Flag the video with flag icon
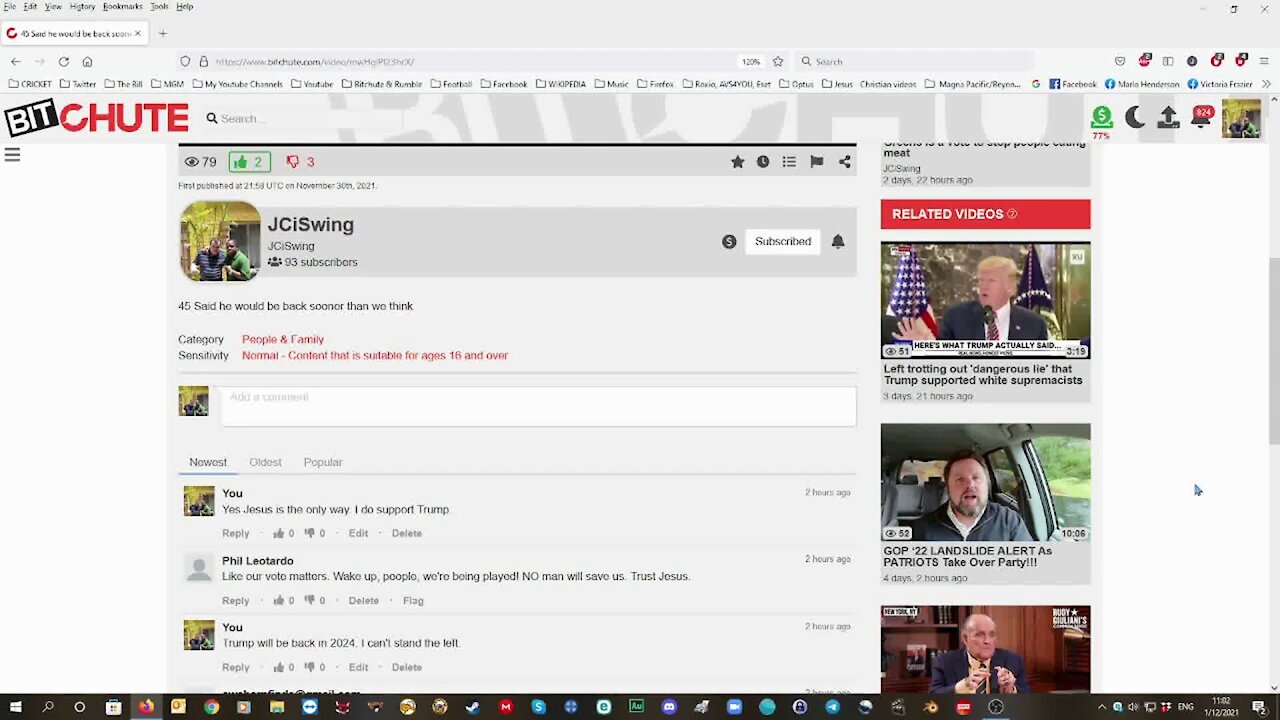Image resolution: width=1280 pixels, height=720 pixels. click(x=816, y=162)
